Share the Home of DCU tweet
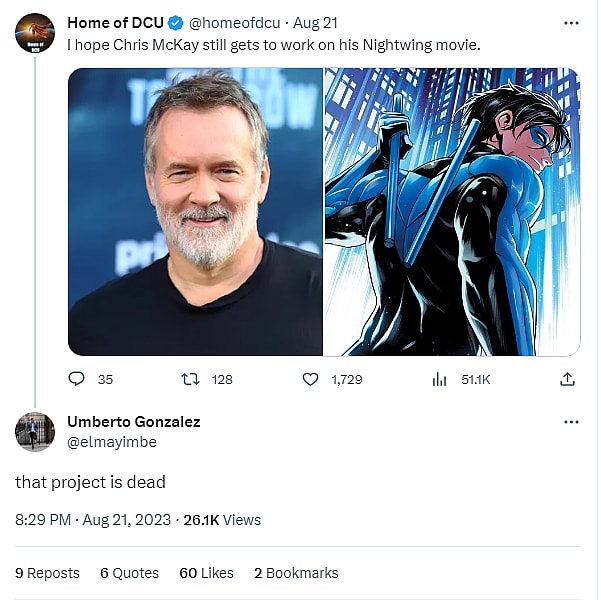This screenshot has height=600, width=601. click(x=567, y=379)
